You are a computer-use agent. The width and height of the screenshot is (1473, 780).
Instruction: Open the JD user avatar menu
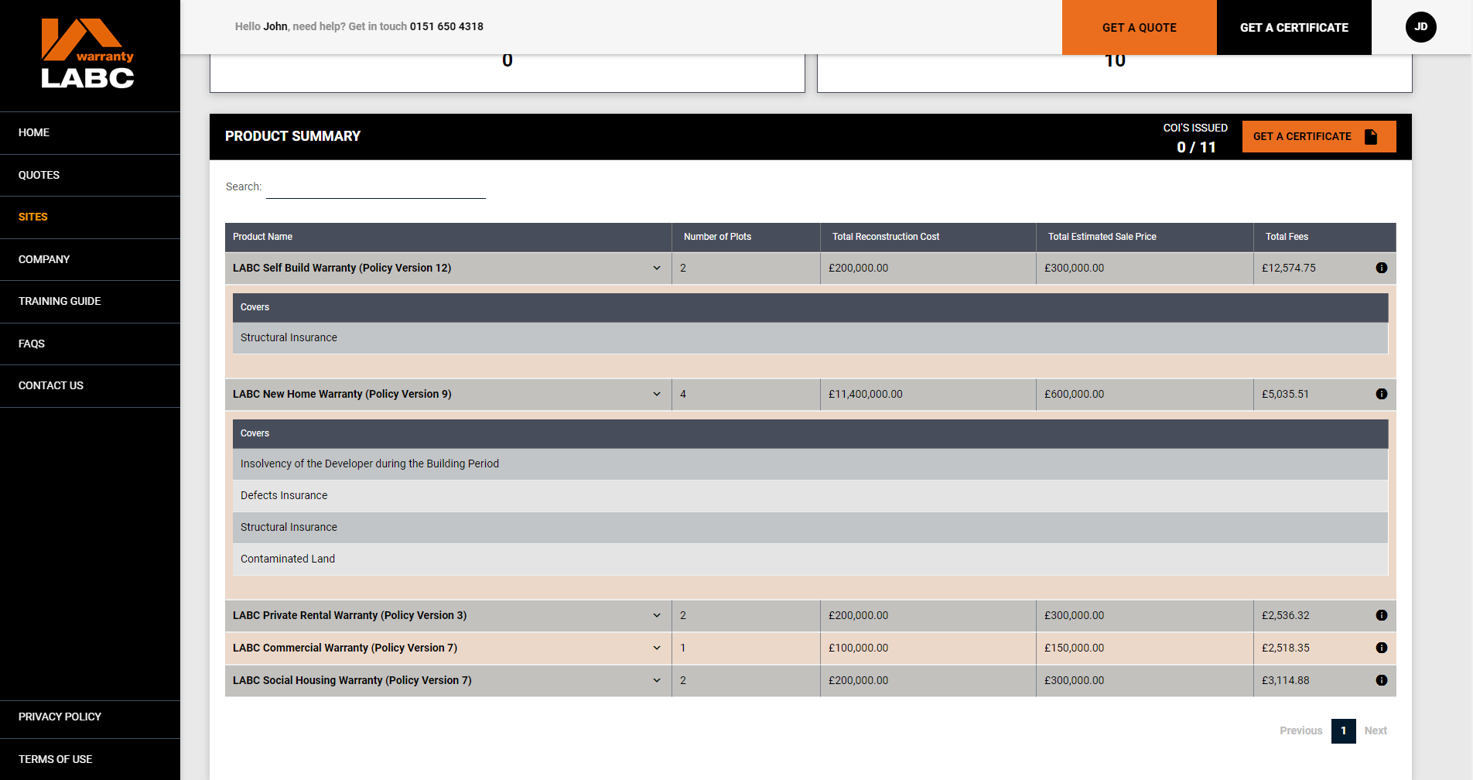pyautogui.click(x=1421, y=27)
